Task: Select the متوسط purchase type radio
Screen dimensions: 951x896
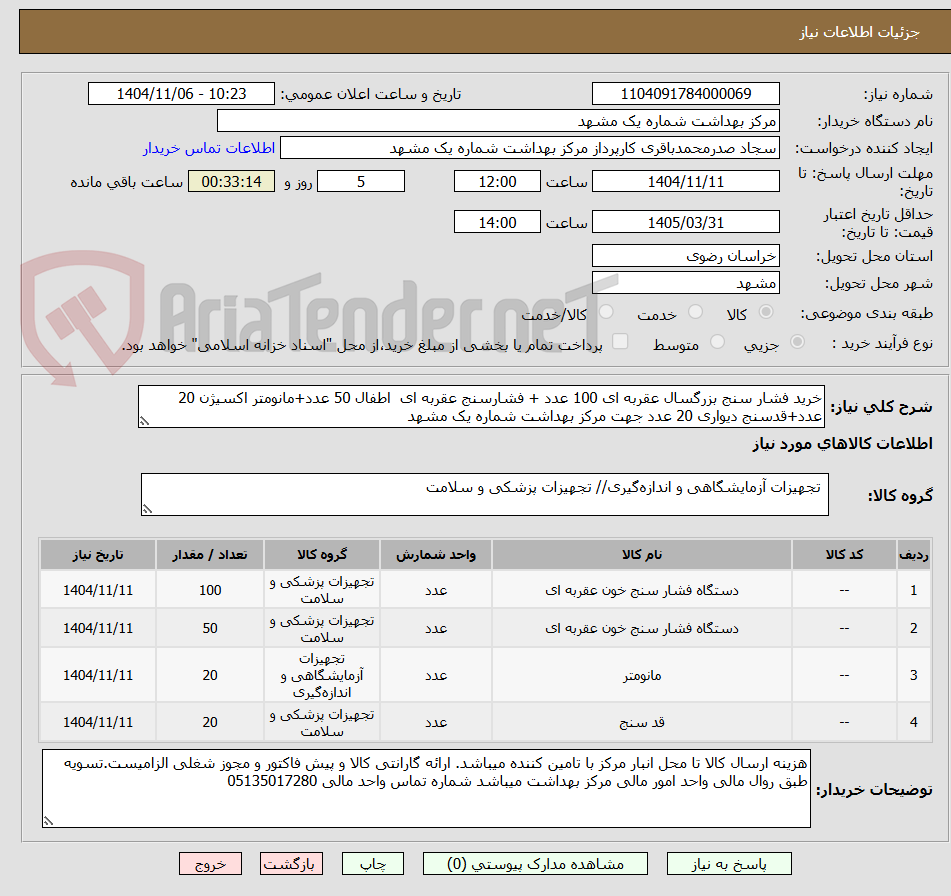Action: [717, 342]
